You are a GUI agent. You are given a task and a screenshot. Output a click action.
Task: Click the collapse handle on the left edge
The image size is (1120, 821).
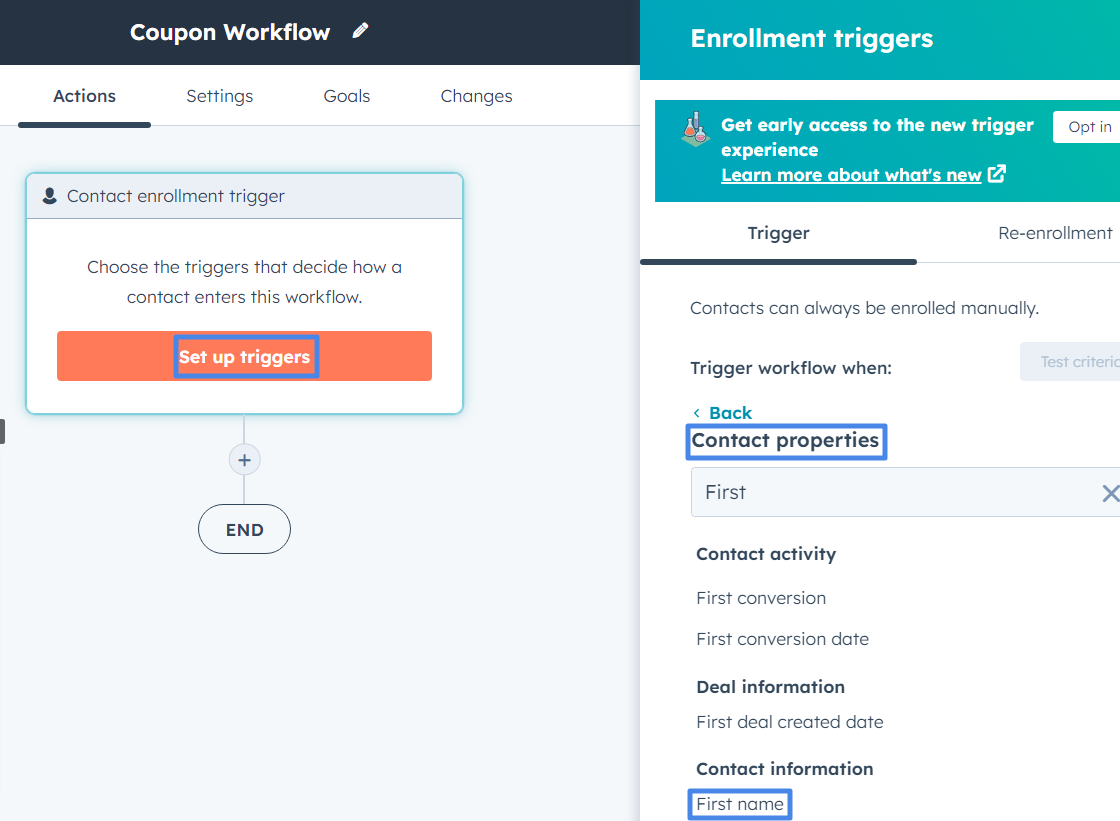pyautogui.click(x=3, y=431)
